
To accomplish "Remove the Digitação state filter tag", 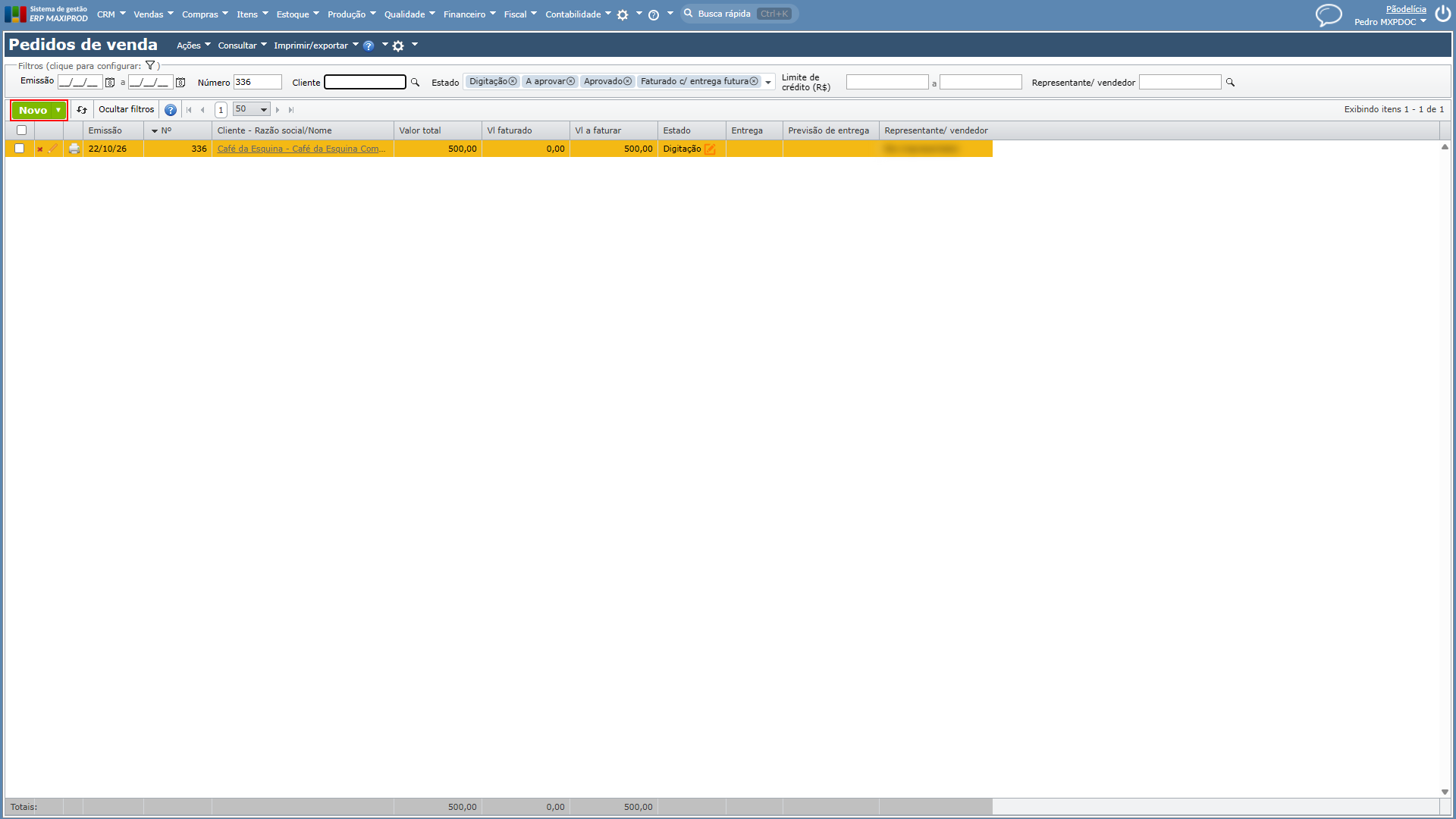I will pos(513,82).
